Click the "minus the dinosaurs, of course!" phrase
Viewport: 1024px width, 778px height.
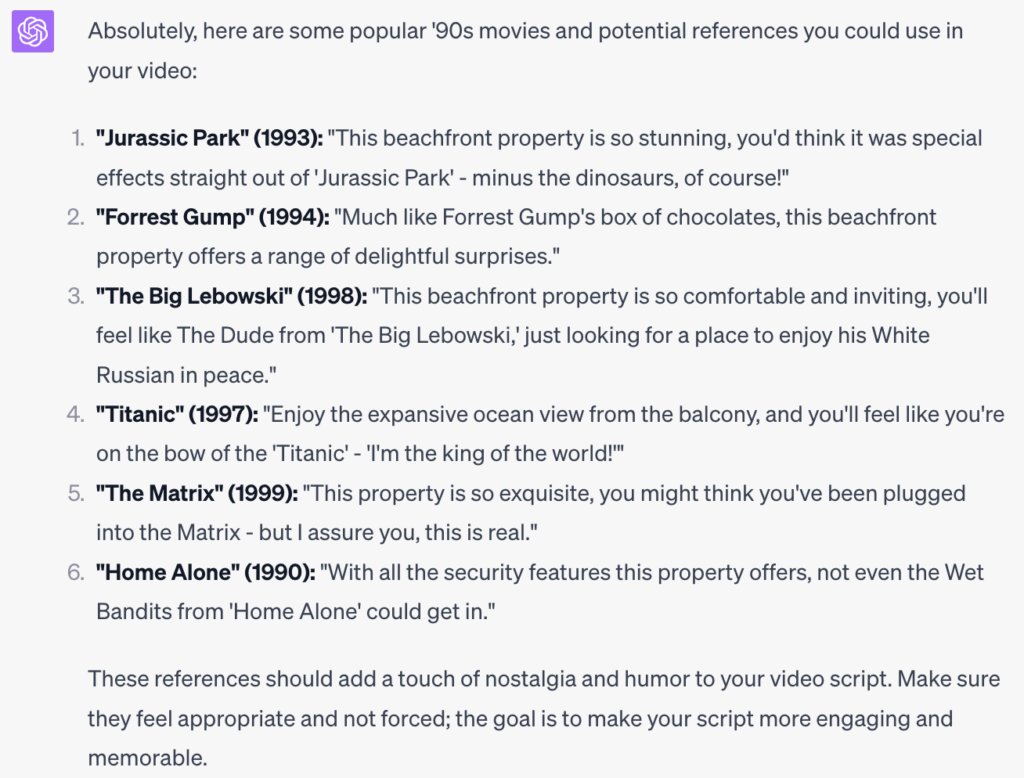[x=630, y=178]
